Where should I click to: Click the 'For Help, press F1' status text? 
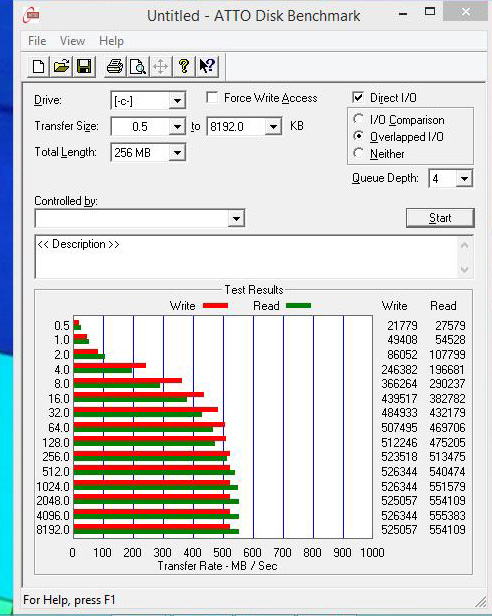click(x=69, y=600)
